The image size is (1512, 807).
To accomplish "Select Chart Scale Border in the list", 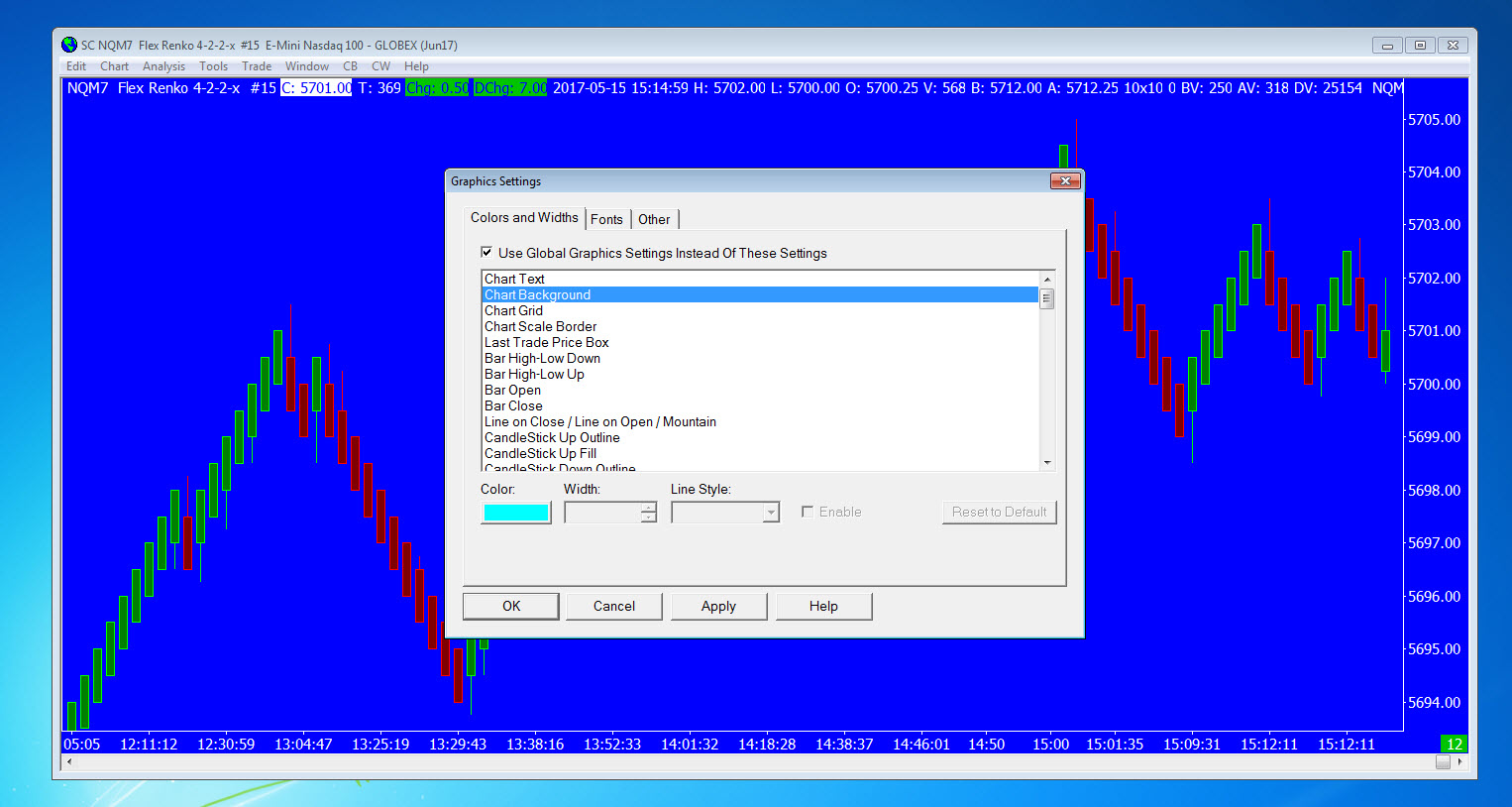I will point(760,326).
